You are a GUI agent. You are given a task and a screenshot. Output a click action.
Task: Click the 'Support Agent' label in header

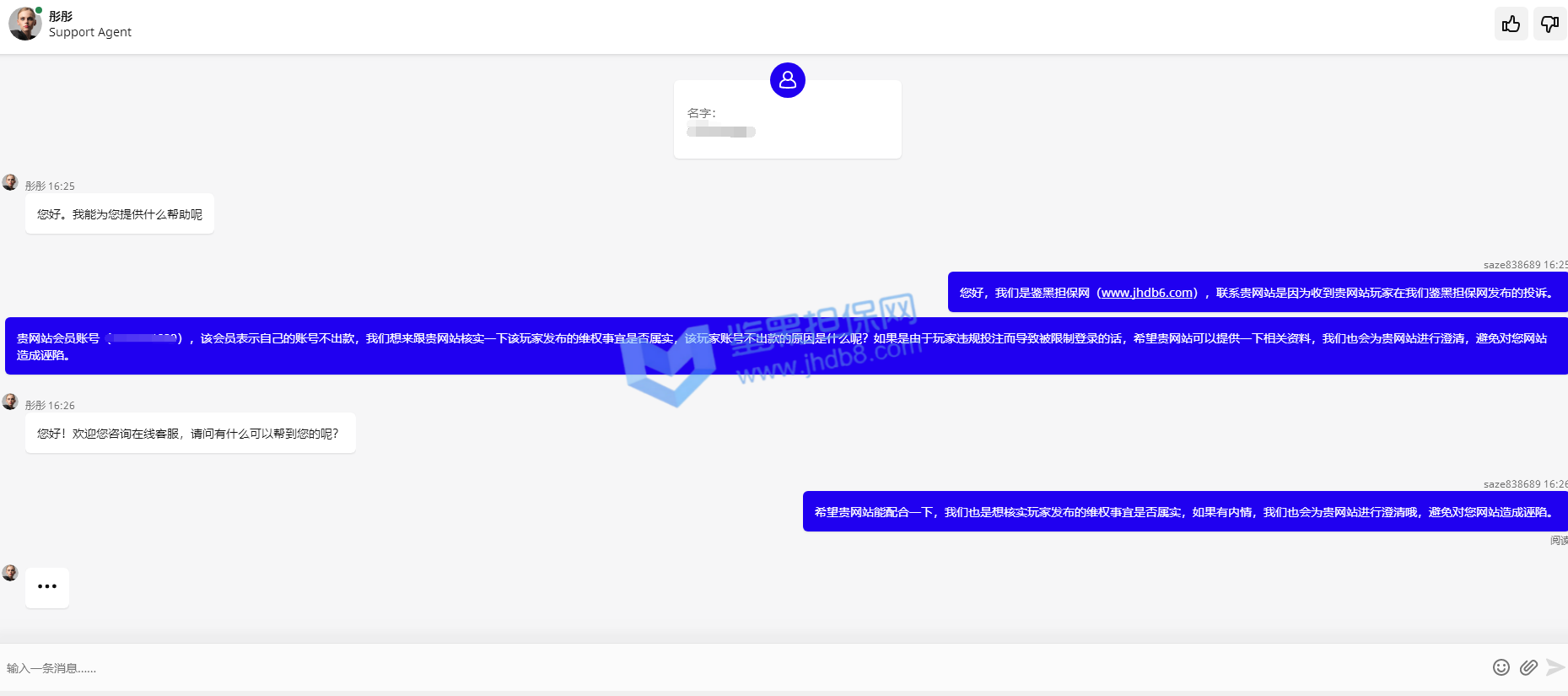pos(90,32)
